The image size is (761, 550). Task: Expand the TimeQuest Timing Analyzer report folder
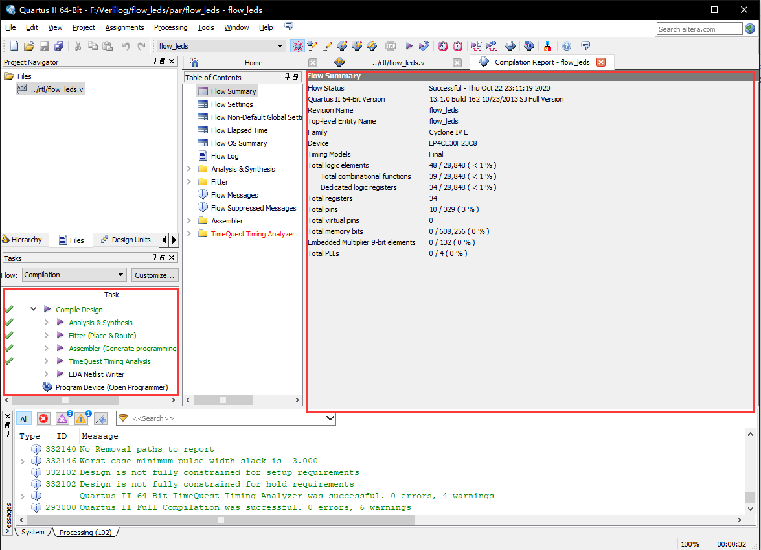tap(189, 233)
